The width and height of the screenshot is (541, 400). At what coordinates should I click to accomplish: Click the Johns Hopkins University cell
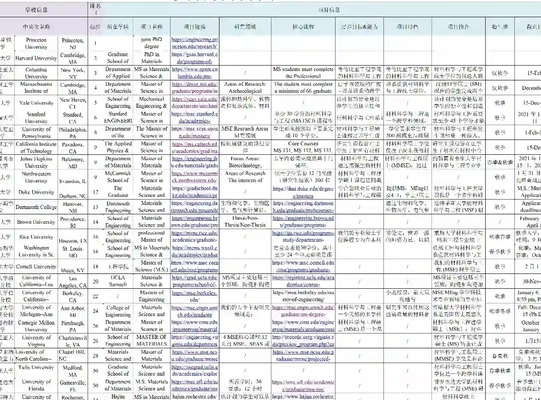pyautogui.click(x=36, y=162)
